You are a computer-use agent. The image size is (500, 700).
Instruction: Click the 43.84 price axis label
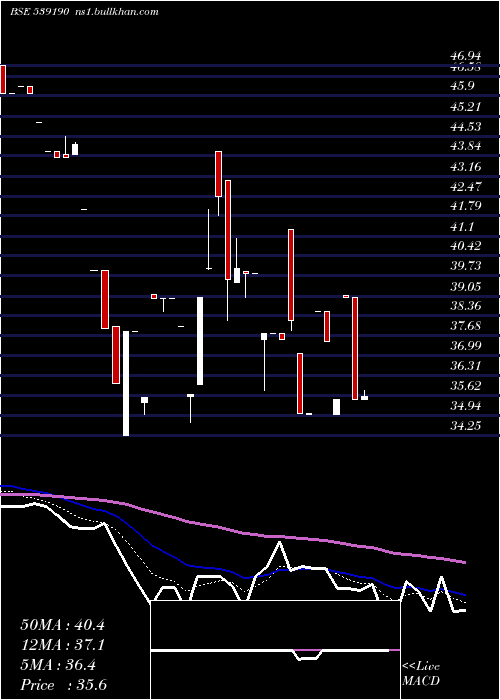tap(466, 146)
